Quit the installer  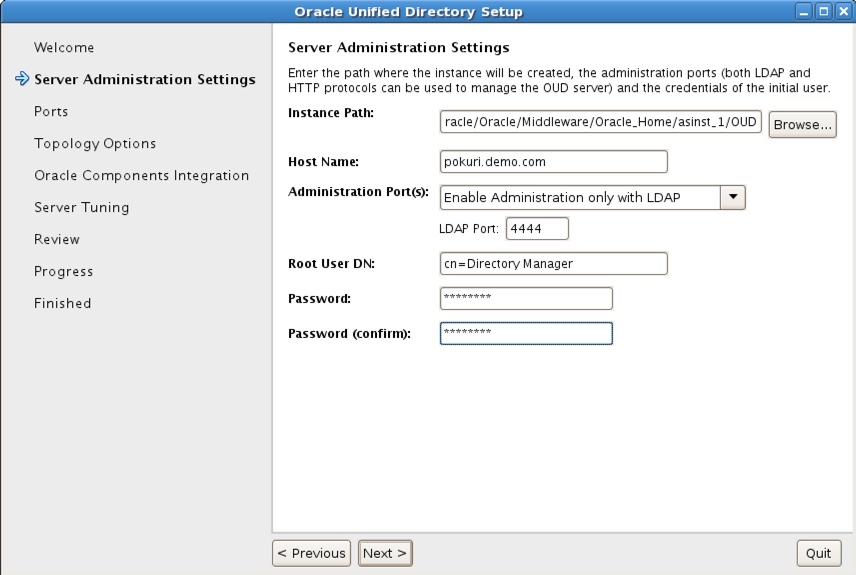[x=818, y=553]
